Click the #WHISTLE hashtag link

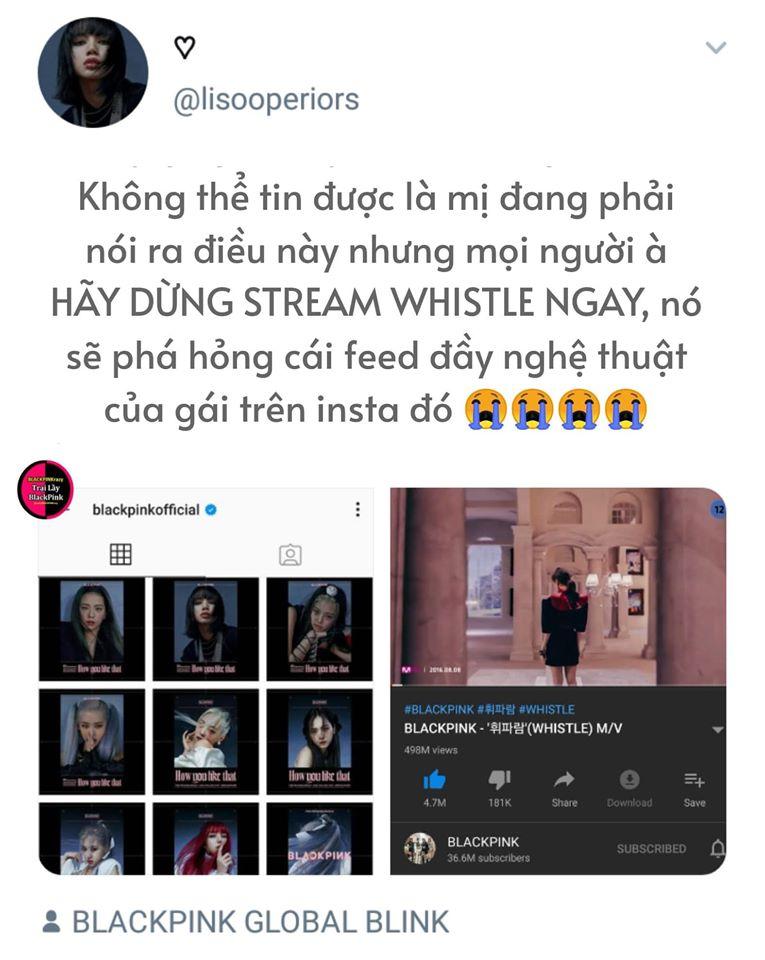547,710
